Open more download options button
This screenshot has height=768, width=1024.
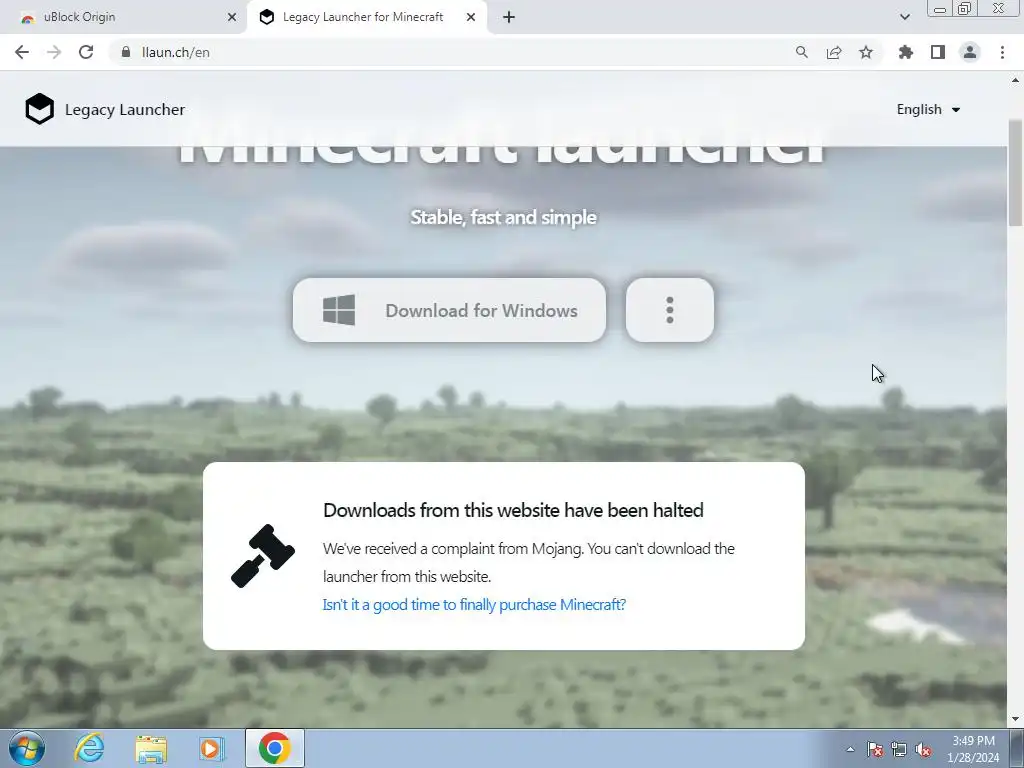pyautogui.click(x=669, y=310)
